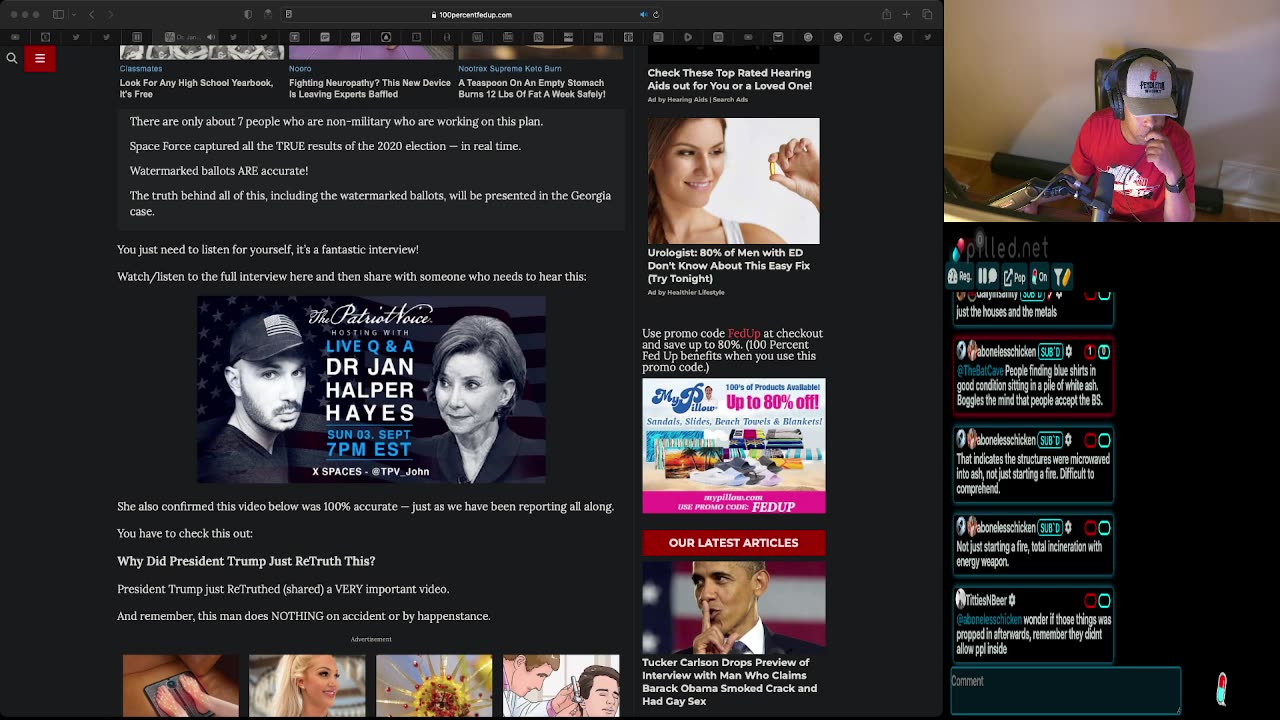This screenshot has width=1280, height=720.
Task: Toggle teal pill on total incineration message
Action: [1104, 528]
